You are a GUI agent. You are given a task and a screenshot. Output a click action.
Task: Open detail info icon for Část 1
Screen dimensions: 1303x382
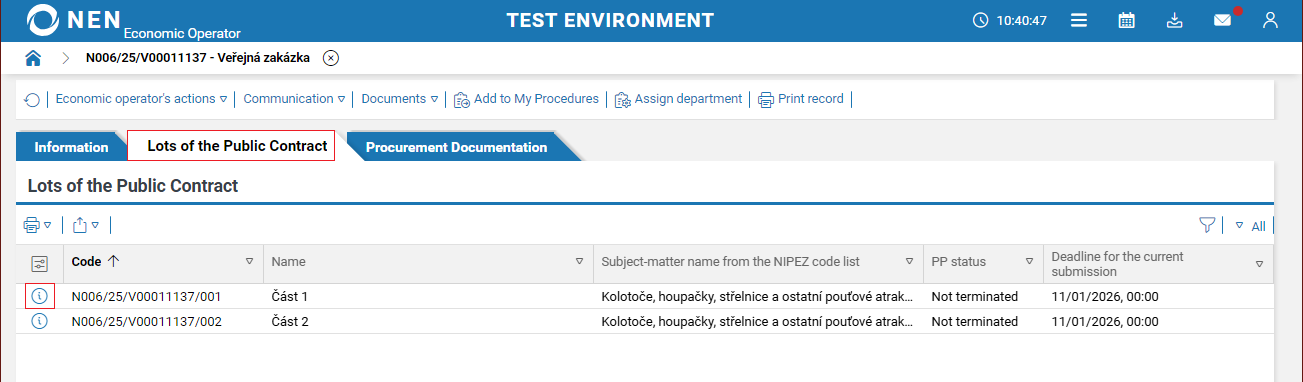39,296
